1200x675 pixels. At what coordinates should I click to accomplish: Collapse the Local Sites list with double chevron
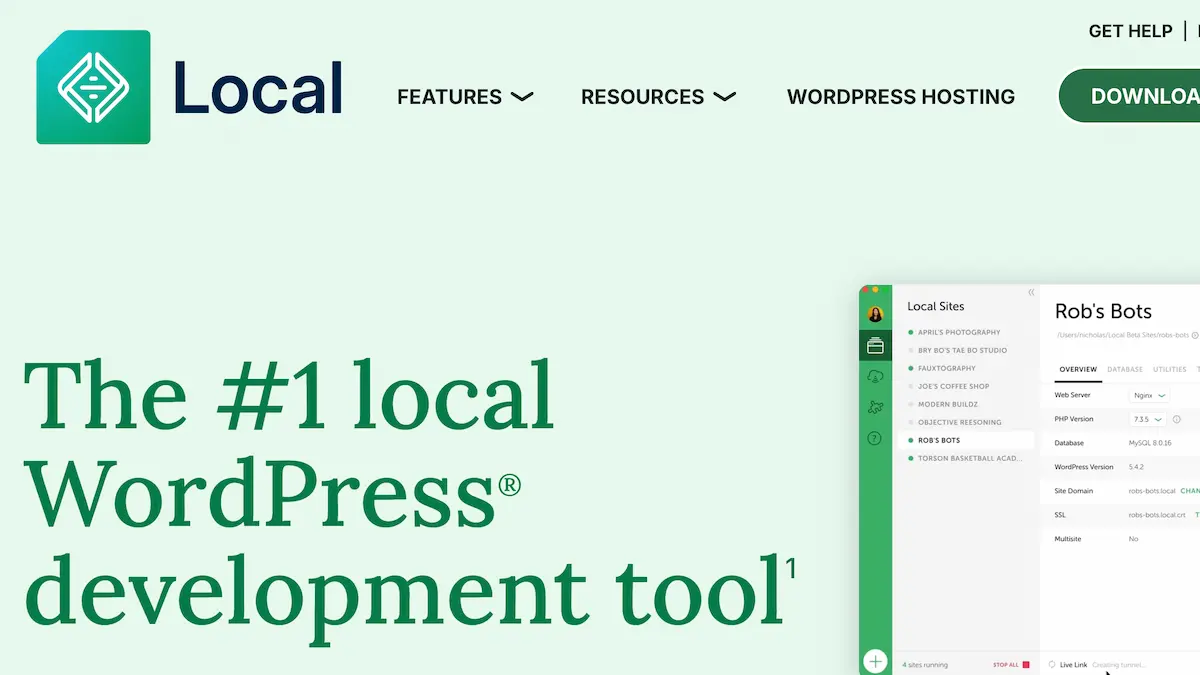point(1031,293)
